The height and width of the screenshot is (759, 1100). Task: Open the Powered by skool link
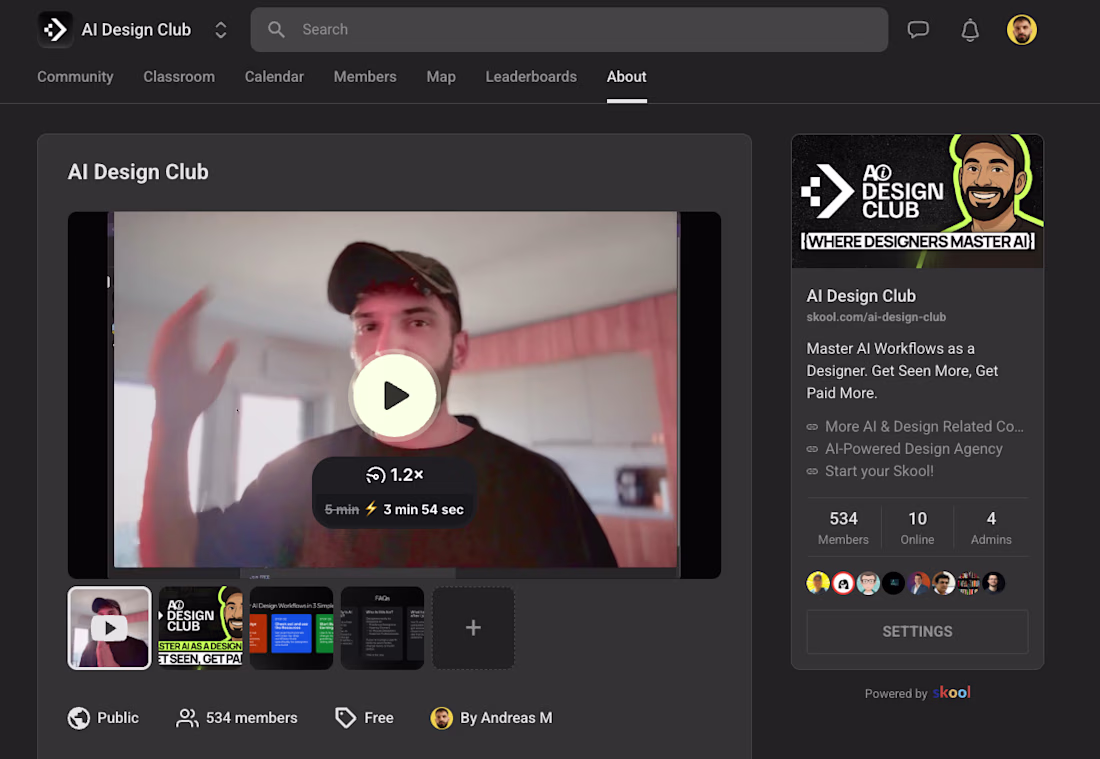click(x=918, y=693)
